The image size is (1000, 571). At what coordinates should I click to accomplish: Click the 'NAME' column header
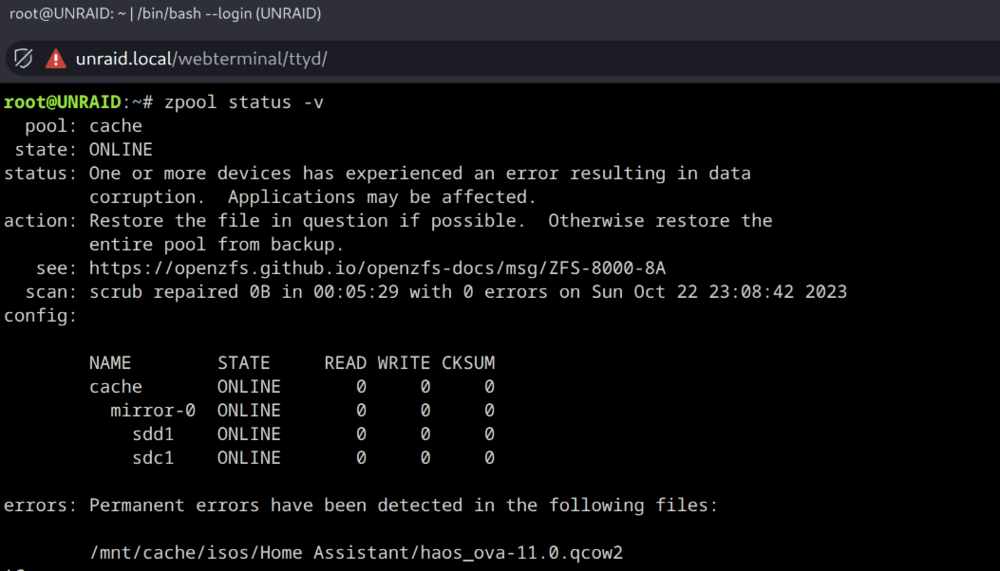[x=110, y=363]
